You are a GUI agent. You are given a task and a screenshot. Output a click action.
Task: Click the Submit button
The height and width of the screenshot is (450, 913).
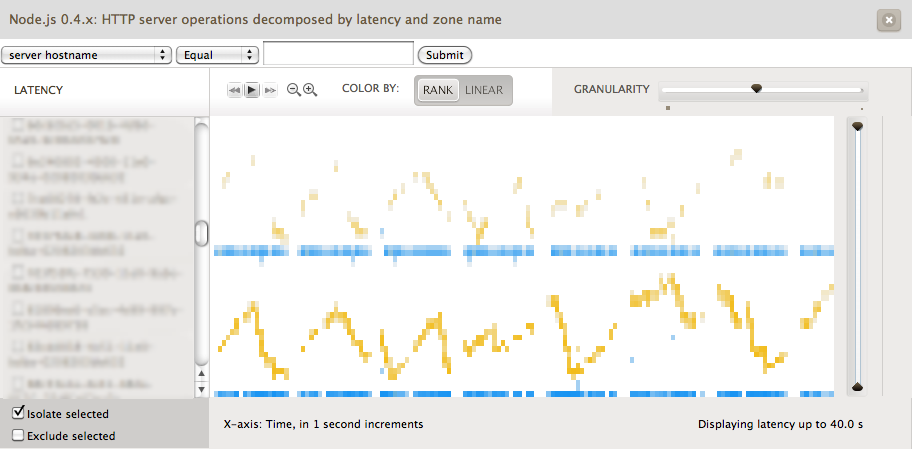coord(444,55)
